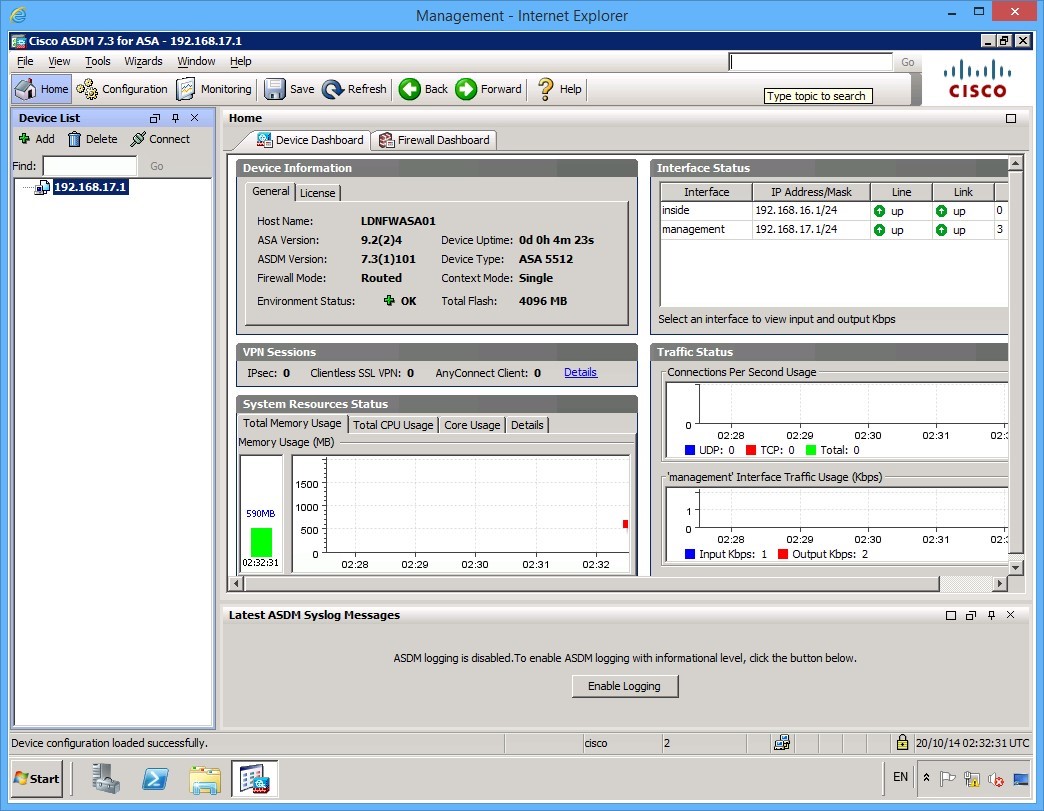Open VPN session Details link
Viewport: 1044px width, 811px height.
pyautogui.click(x=580, y=372)
